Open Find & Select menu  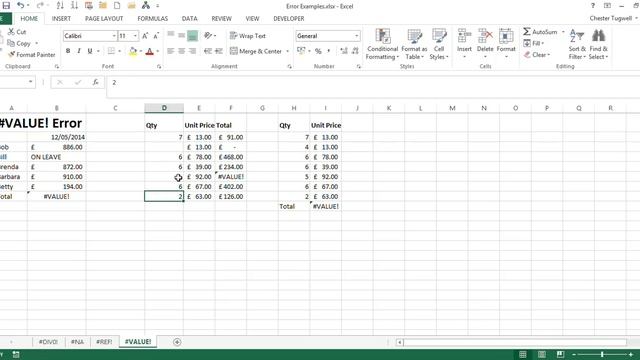(x=598, y=44)
